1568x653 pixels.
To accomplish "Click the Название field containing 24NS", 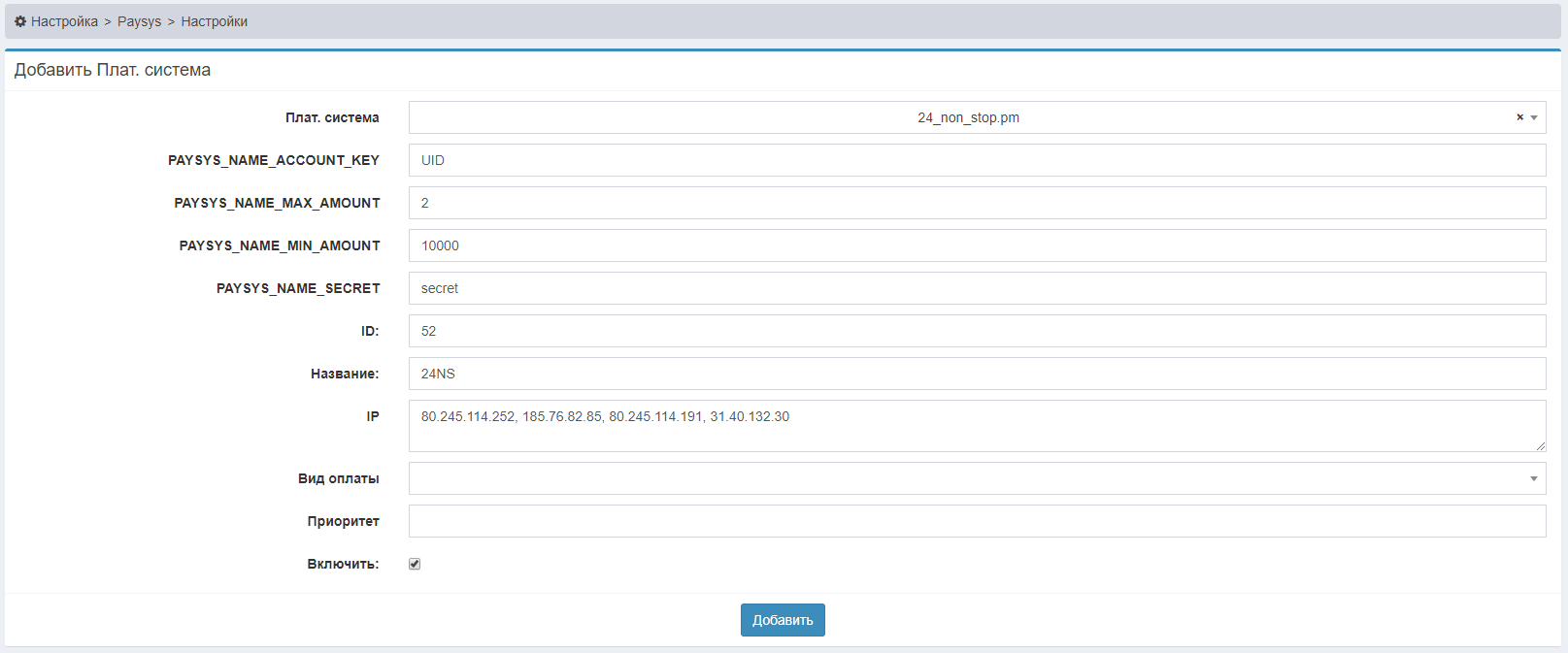I will (x=977, y=374).
